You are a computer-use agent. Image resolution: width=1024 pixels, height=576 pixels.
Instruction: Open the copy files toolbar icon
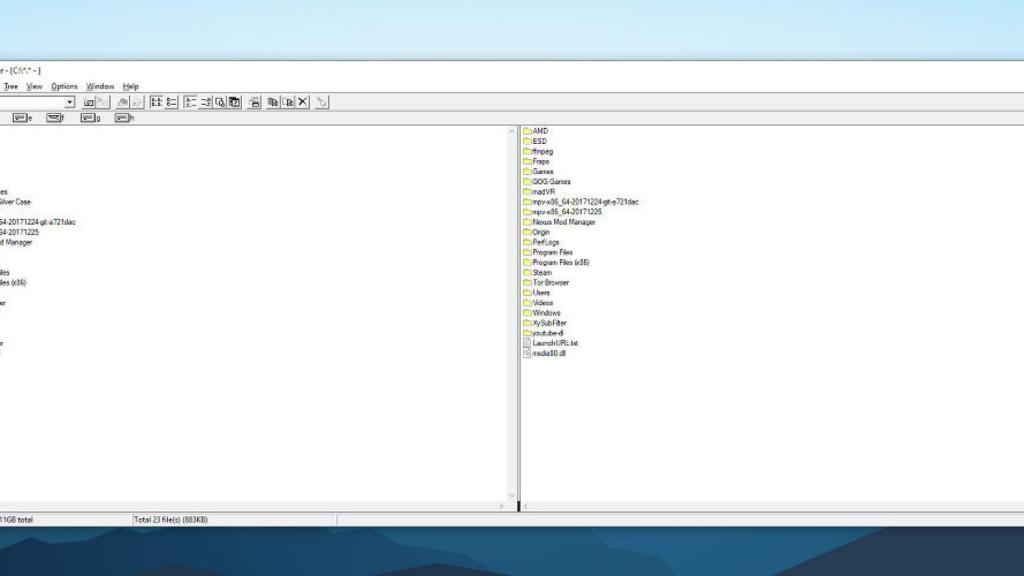[x=272, y=101]
